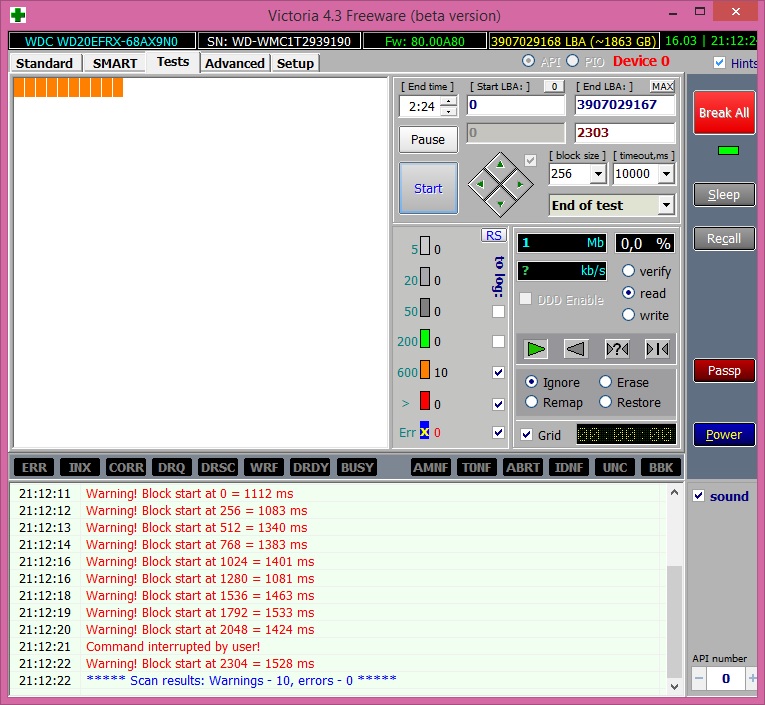
Task: Click the left arrow in the navigation diamond
Action: pos(480,184)
